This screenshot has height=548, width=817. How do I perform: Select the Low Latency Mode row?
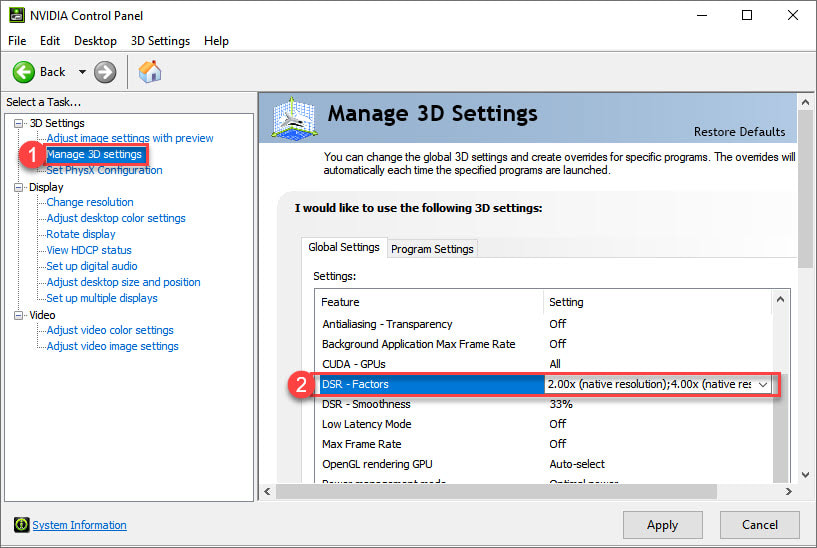(543, 424)
